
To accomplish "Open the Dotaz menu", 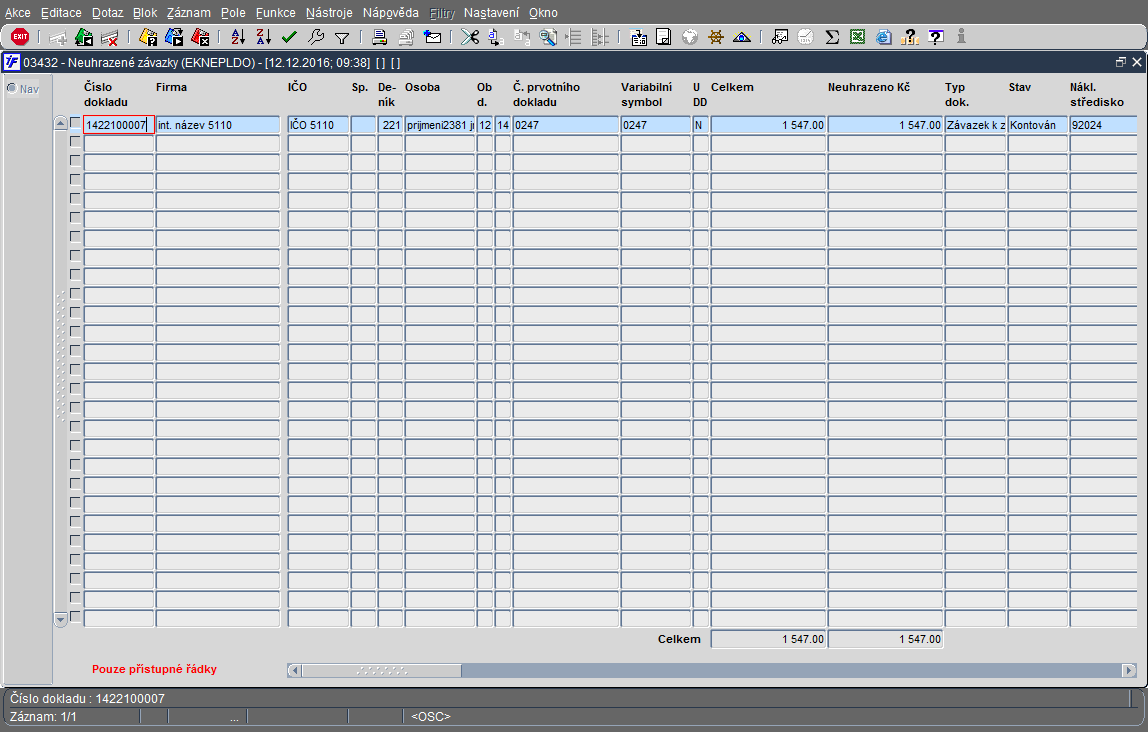I will pos(108,12).
